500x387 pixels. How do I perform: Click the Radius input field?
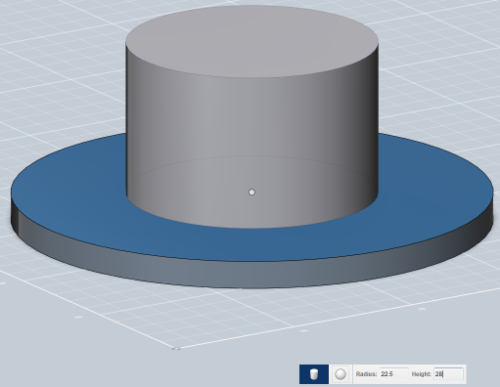click(x=394, y=374)
